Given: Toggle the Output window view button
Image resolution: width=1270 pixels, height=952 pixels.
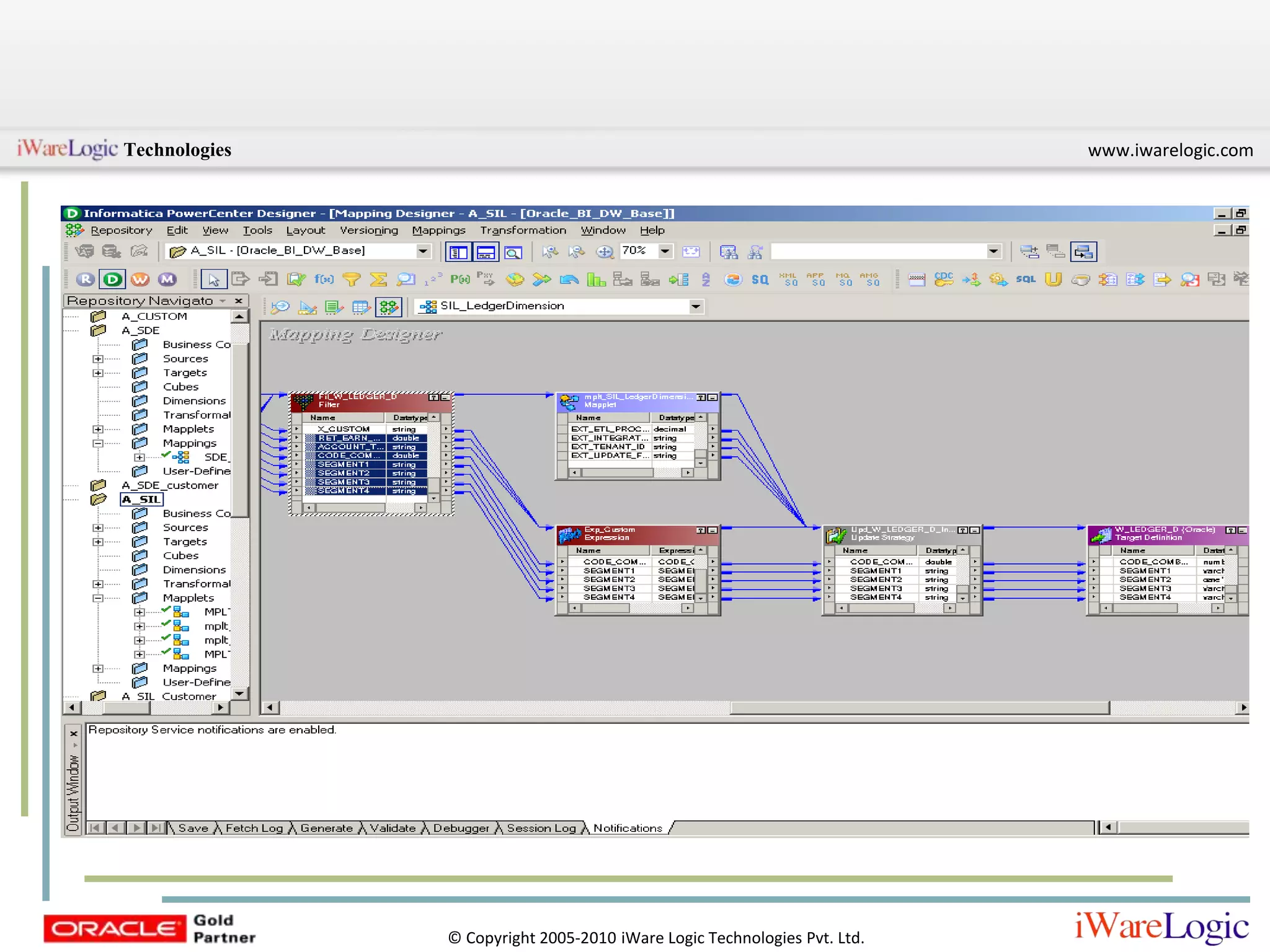Looking at the screenshot, I should point(486,252).
